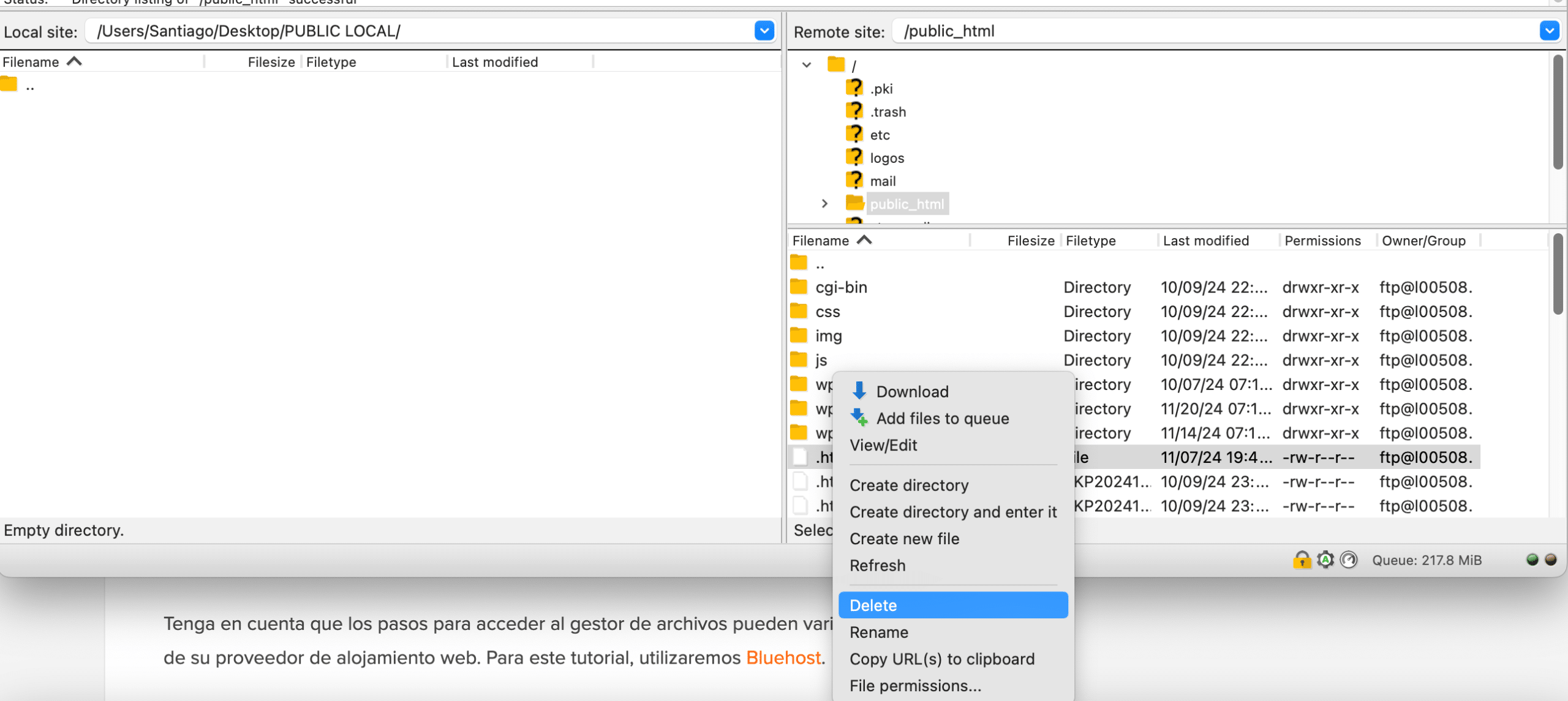Click the lock encryption icon in status bar

click(1302, 560)
